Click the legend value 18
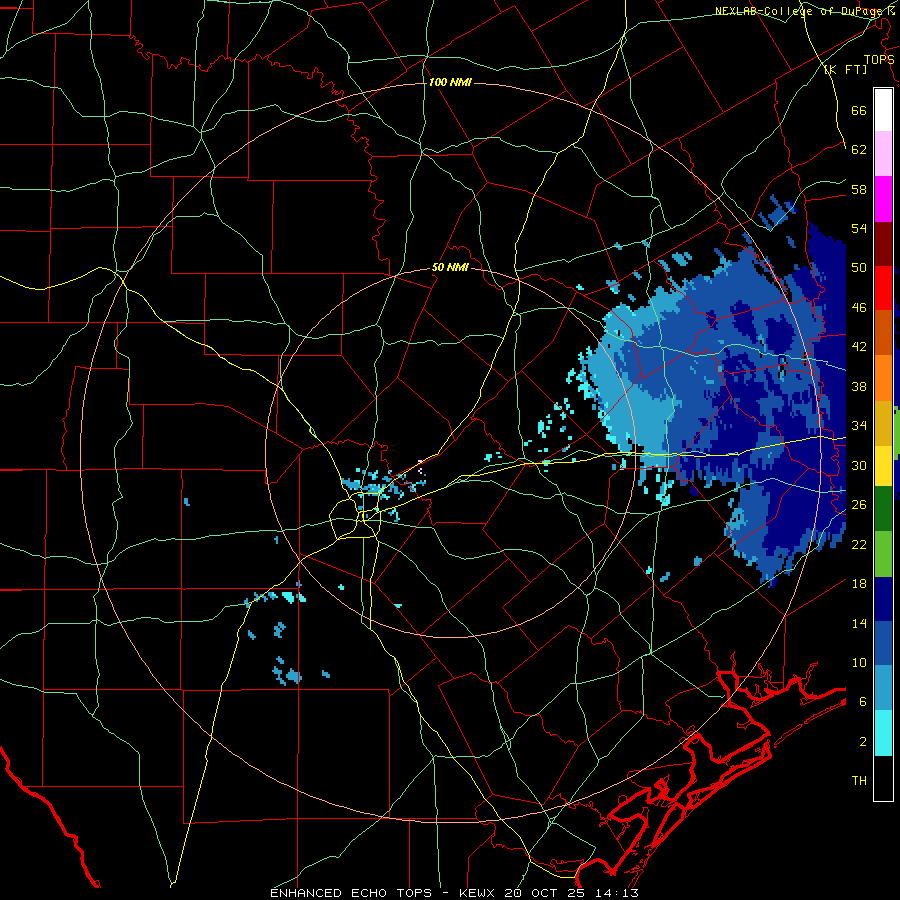900x900 pixels. 859,584
